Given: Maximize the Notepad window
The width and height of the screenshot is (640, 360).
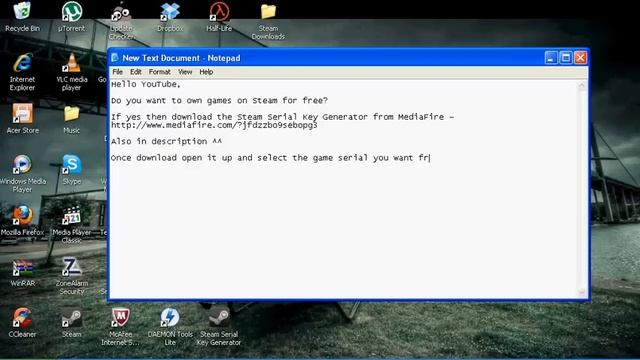Looking at the screenshot, I should point(566,58).
